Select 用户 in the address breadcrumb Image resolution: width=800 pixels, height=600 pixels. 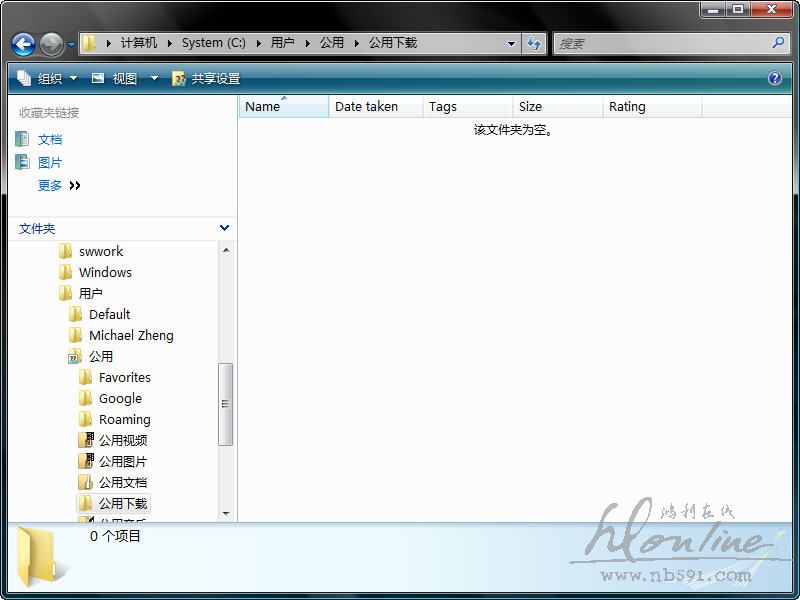pyautogui.click(x=282, y=43)
